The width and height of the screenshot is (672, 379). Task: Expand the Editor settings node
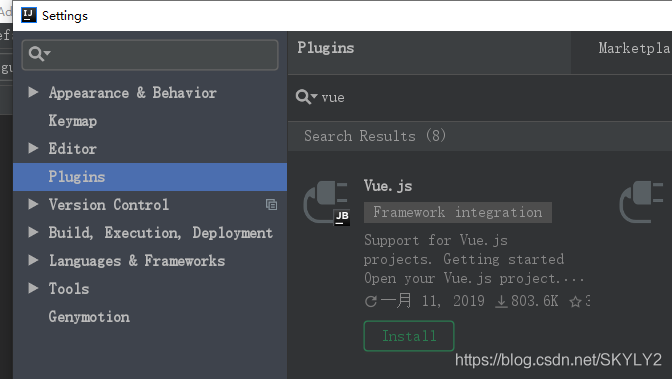(33, 148)
